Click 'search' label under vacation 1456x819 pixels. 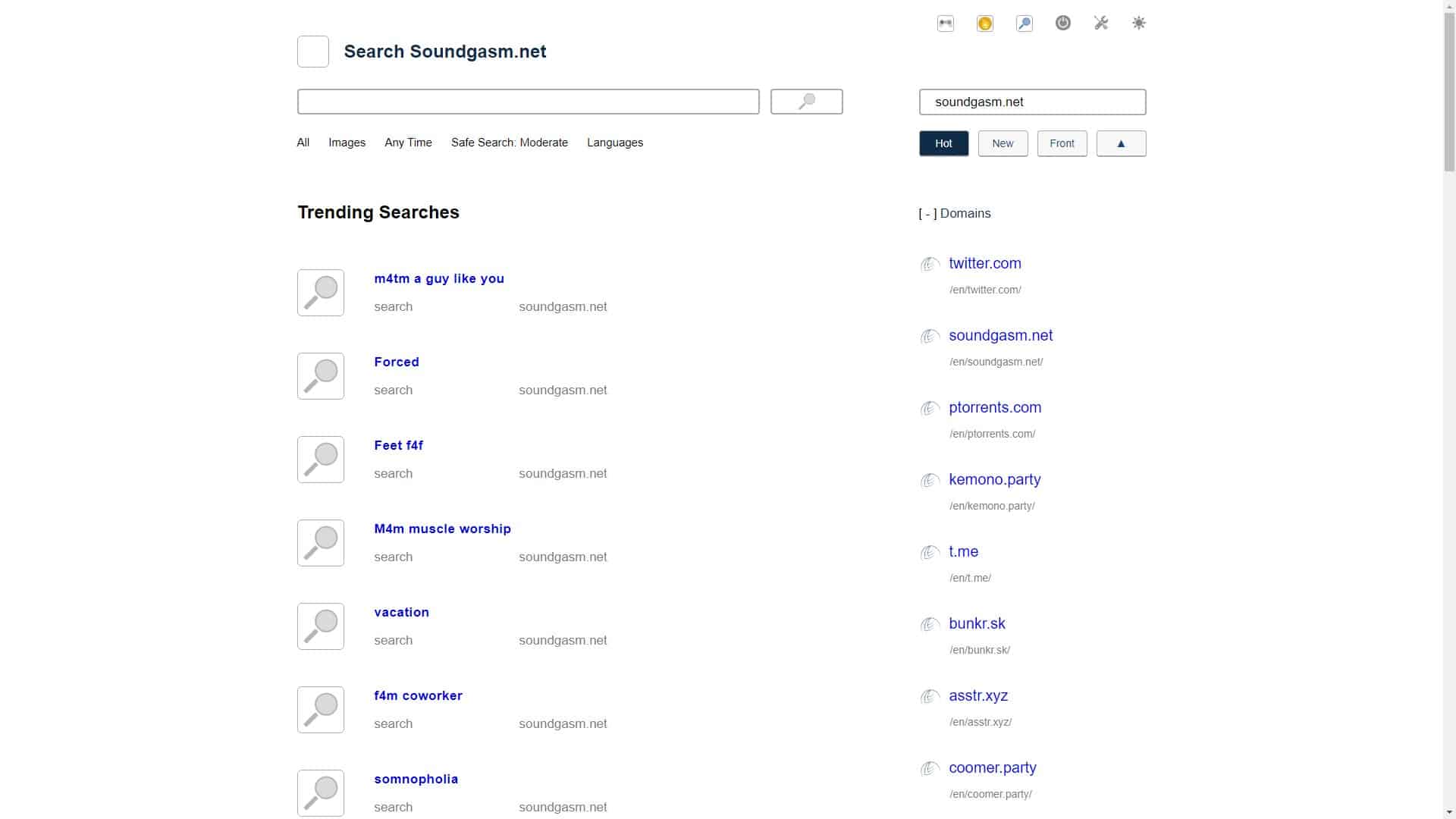(393, 640)
